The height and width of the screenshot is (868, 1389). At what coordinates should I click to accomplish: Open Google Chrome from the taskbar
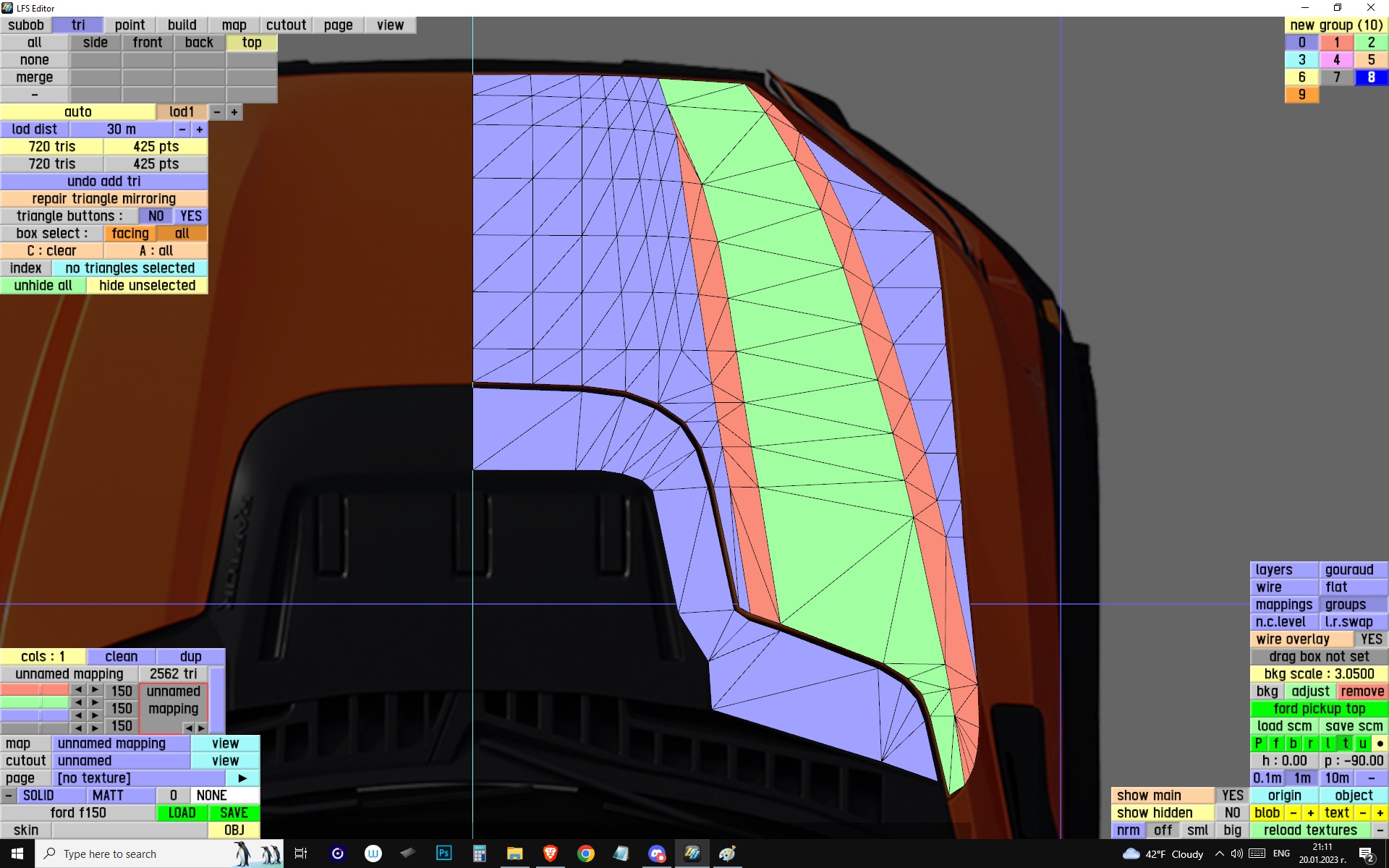(585, 854)
